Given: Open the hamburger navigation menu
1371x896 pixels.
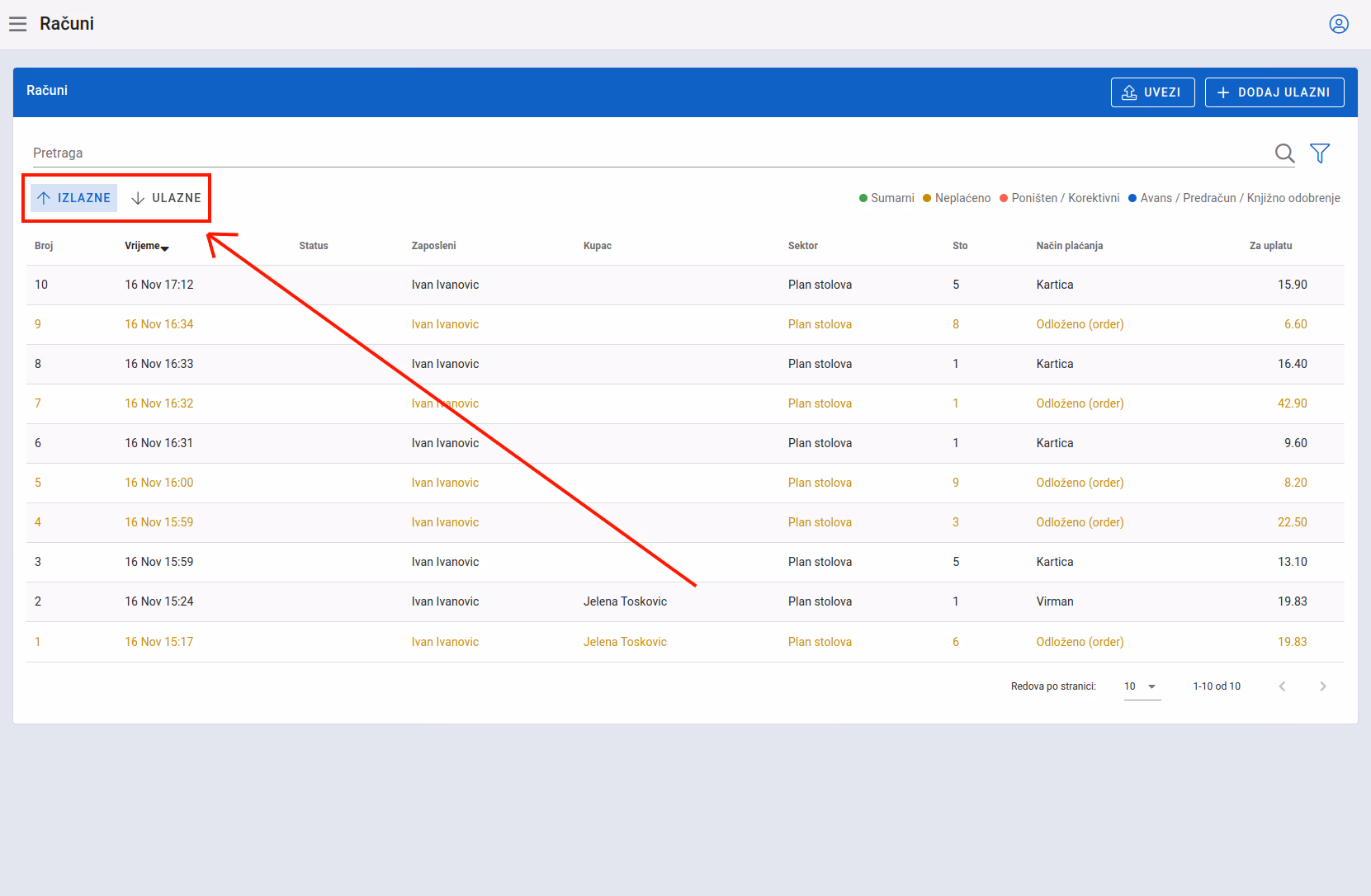Looking at the screenshot, I should [x=18, y=24].
